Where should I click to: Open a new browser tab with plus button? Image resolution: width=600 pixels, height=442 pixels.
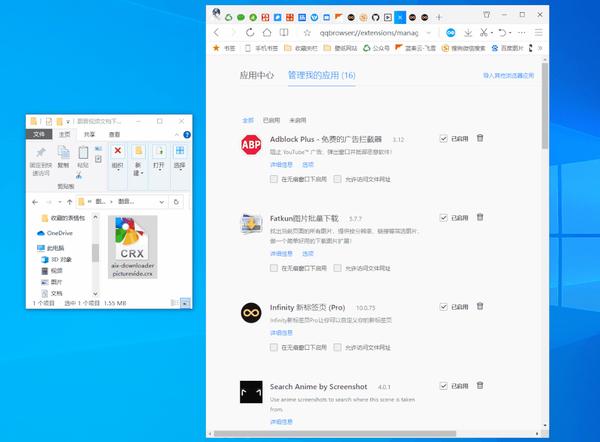tap(439, 17)
